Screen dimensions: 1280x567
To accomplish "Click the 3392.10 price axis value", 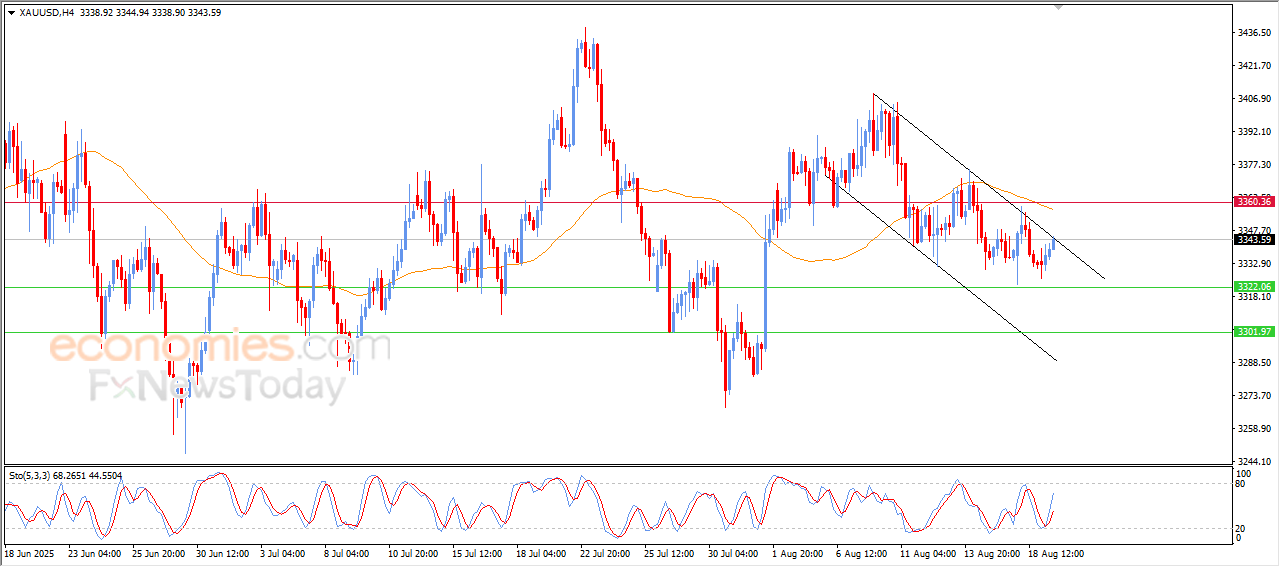I will click(x=1254, y=132).
